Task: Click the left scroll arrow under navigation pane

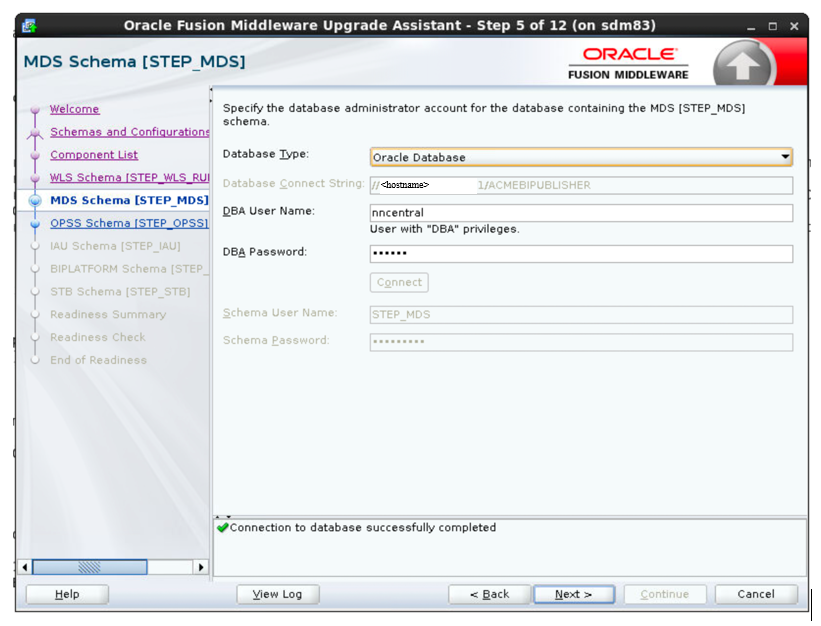Action: (x=25, y=567)
